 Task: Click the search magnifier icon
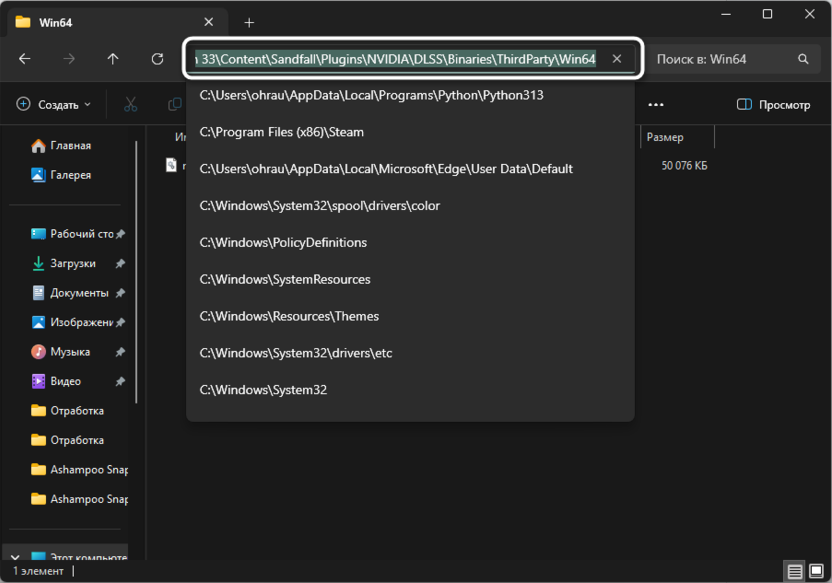pos(803,59)
